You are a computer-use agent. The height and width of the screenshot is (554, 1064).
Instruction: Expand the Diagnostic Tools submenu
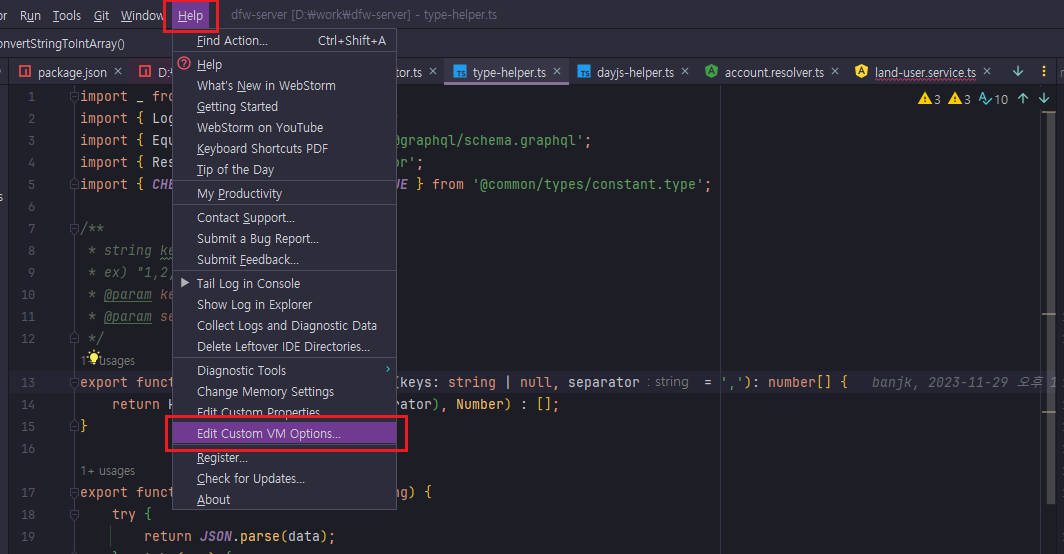tap(284, 371)
